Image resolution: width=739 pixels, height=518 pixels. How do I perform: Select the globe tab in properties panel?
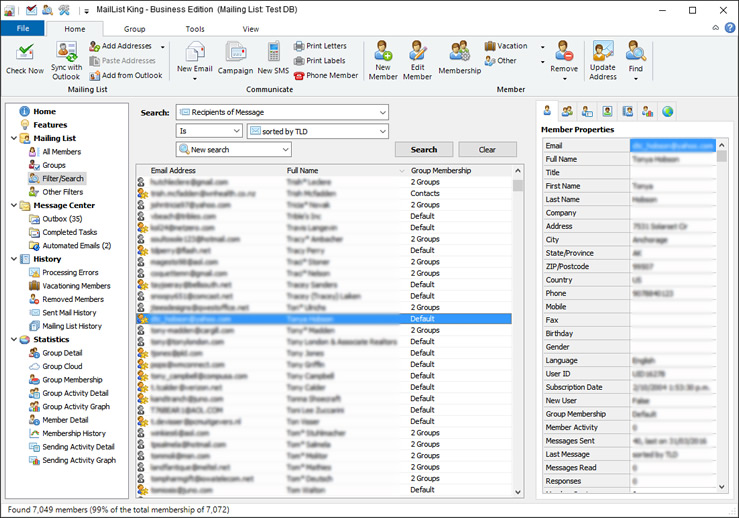(x=667, y=112)
